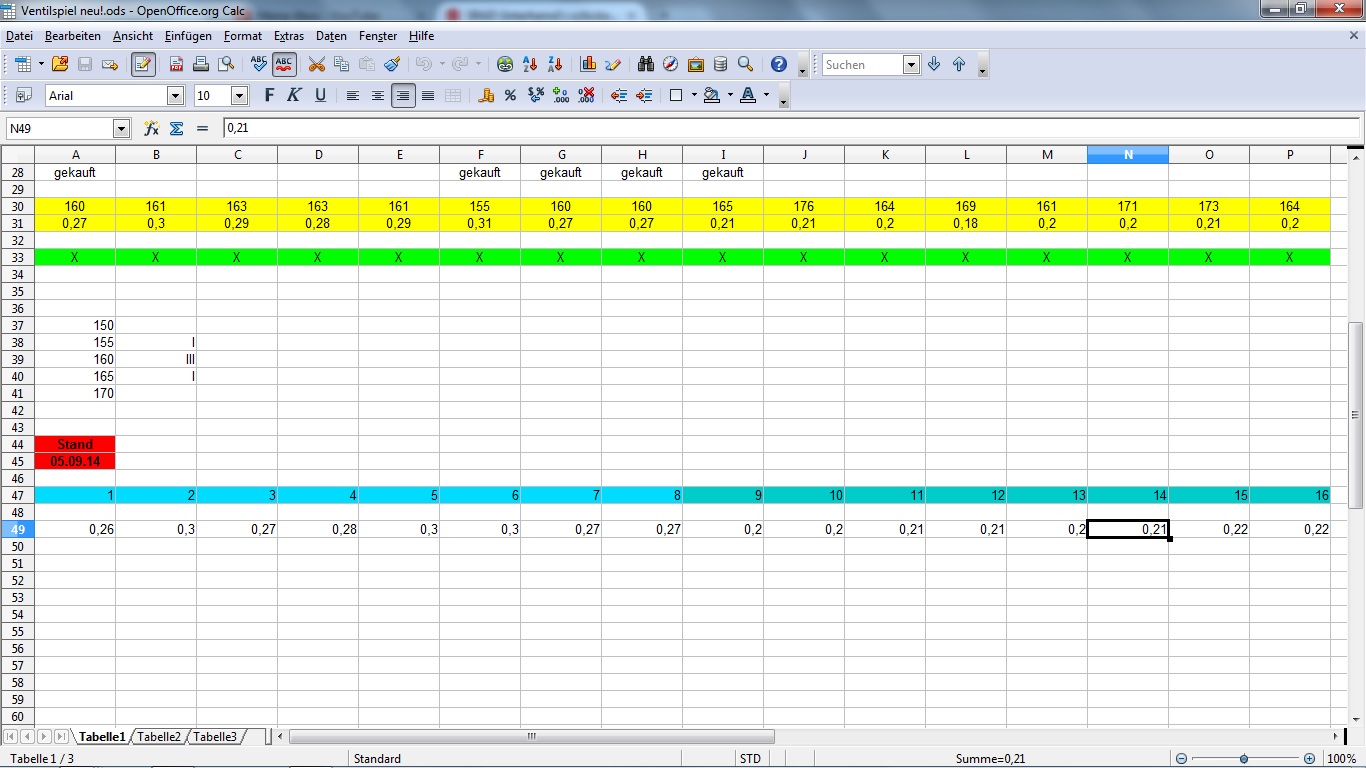Image resolution: width=1366 pixels, height=768 pixels.
Task: Toggle Edit File mode button
Action: tap(143, 65)
